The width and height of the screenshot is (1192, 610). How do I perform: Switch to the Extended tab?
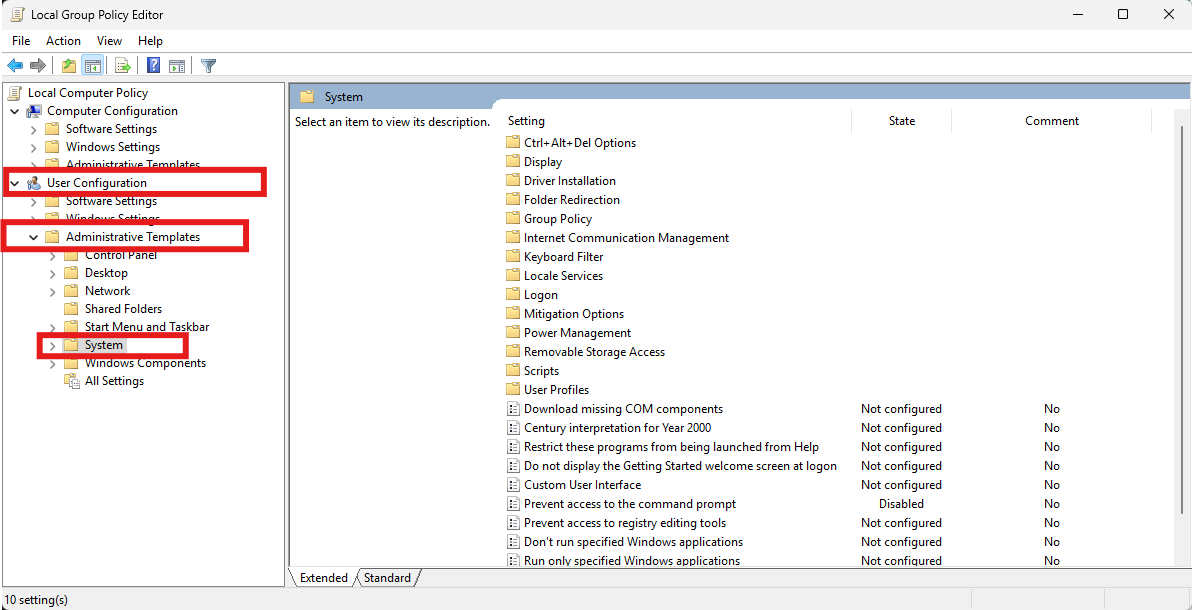pyautogui.click(x=324, y=578)
